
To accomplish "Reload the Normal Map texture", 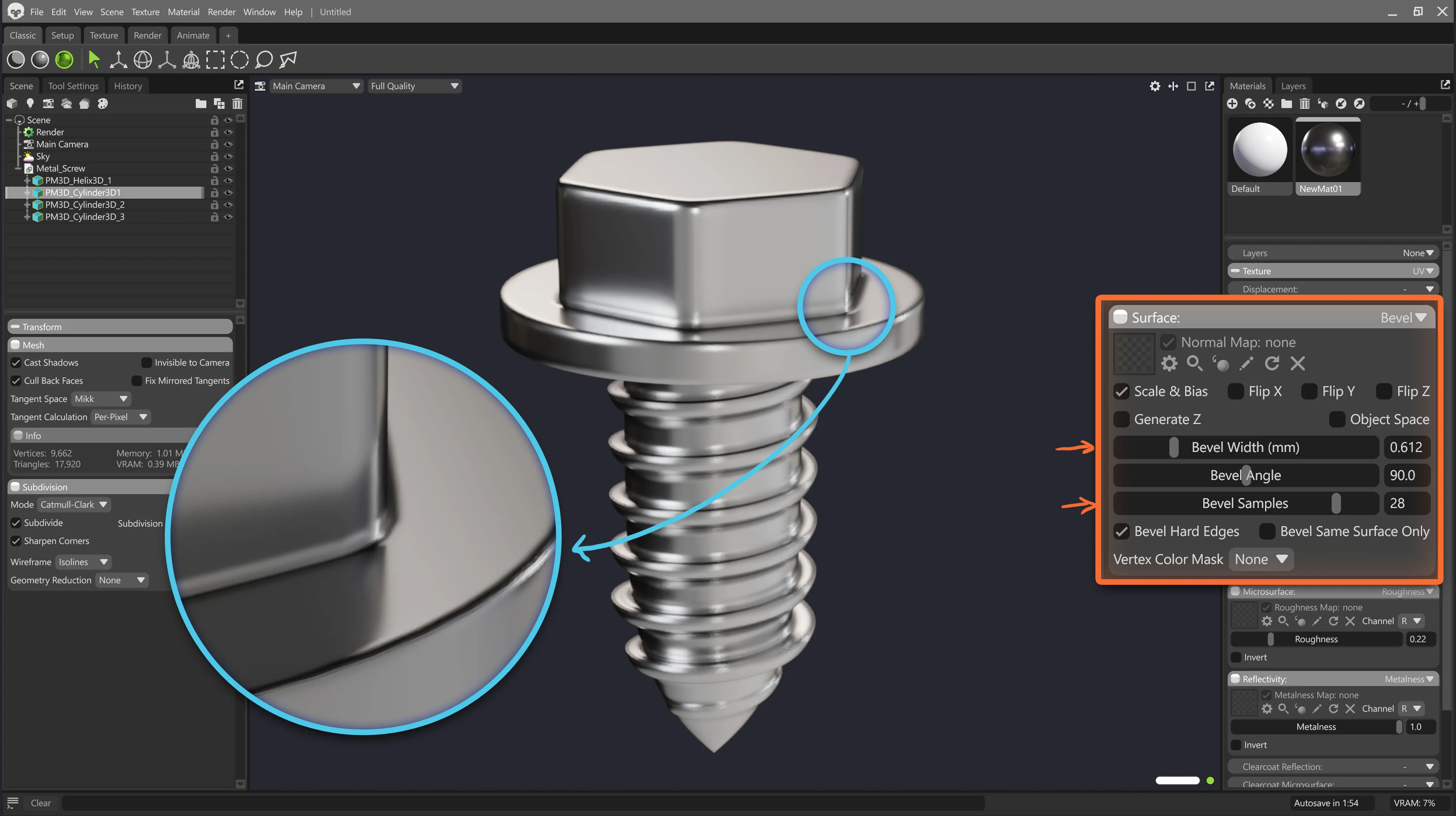I will point(1272,363).
